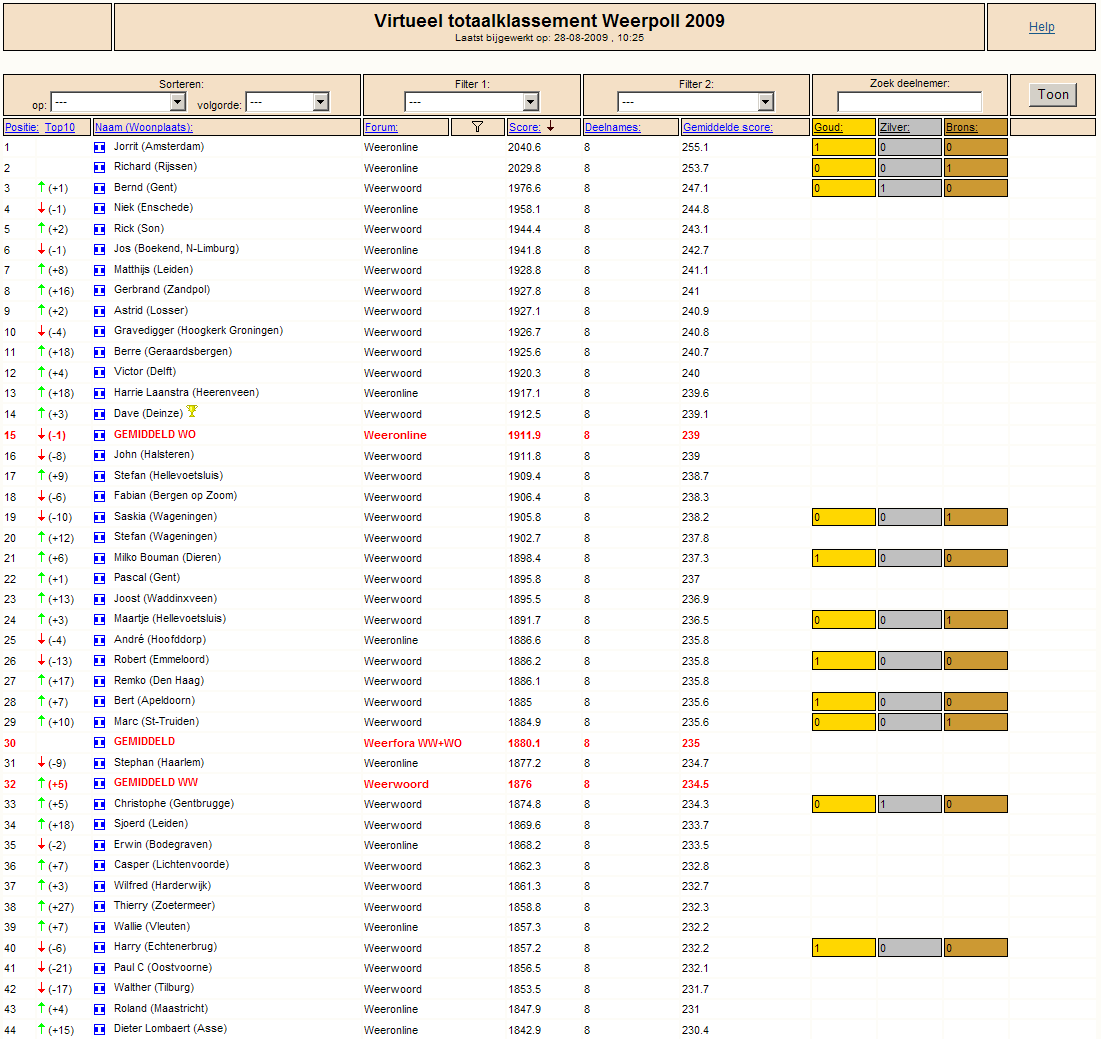
Task: Select the blue icon beside Dieter Lombaert (Asse)
Action: [99, 1029]
